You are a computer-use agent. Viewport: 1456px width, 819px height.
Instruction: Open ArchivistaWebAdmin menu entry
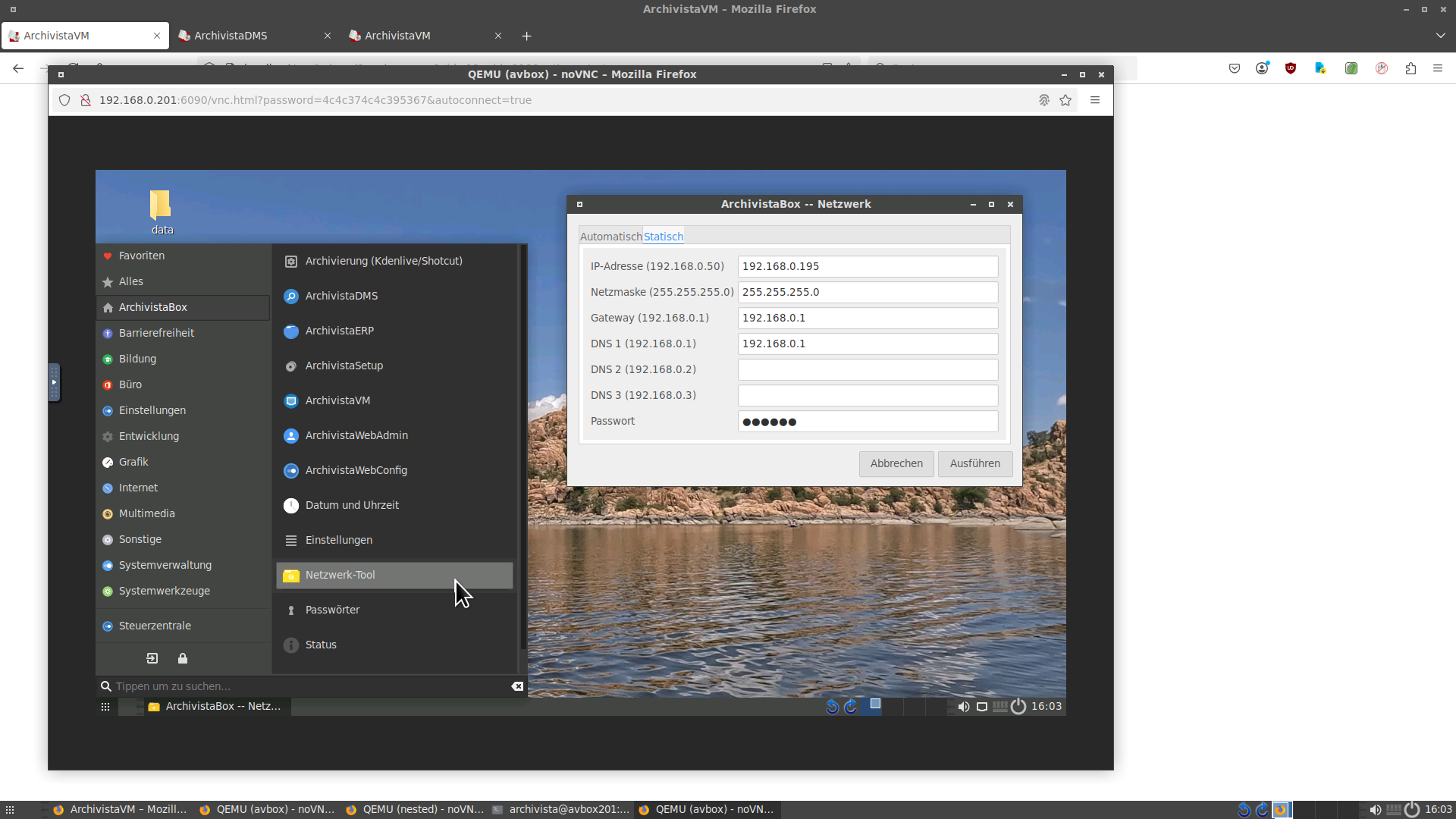coord(356,435)
